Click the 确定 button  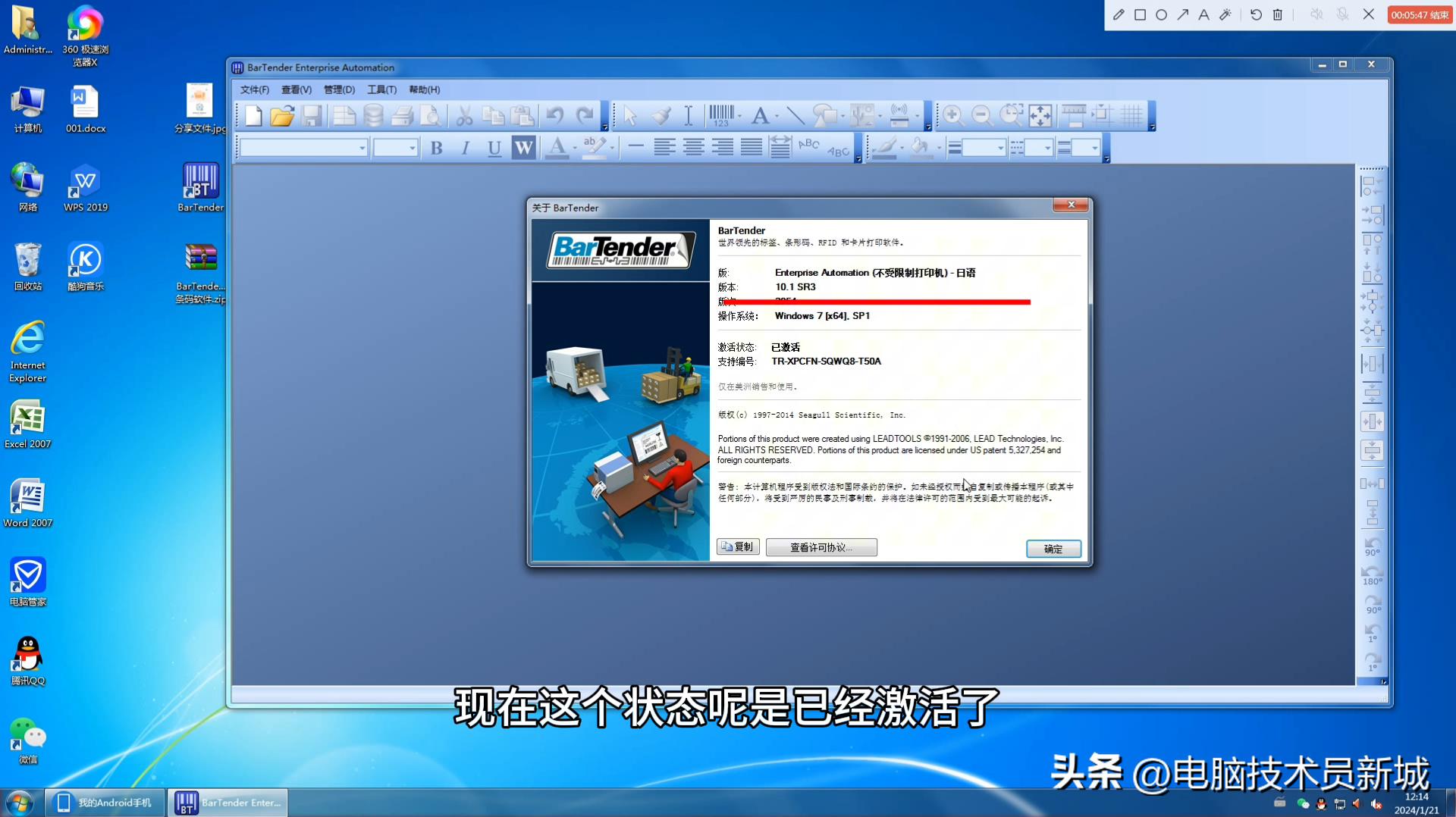tap(1053, 549)
